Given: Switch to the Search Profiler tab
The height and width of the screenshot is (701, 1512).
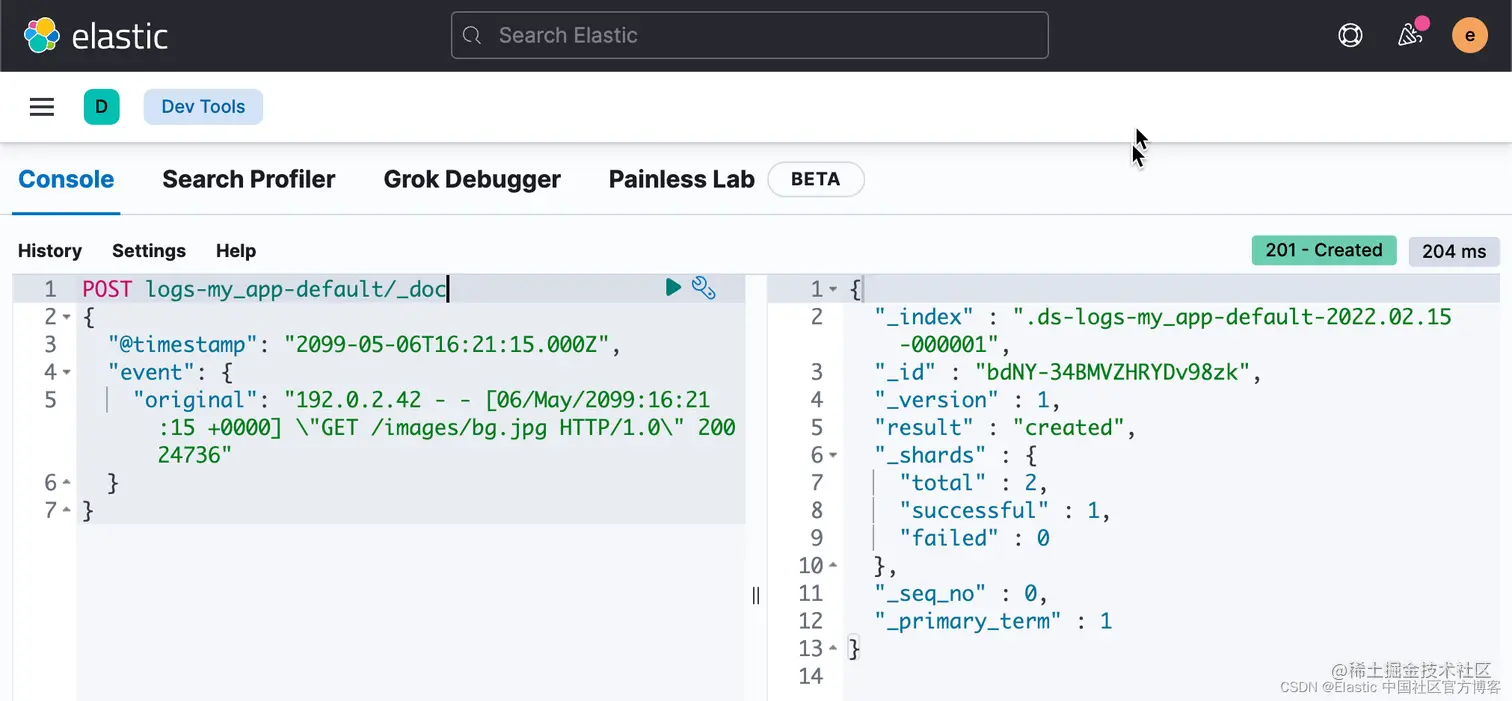Looking at the screenshot, I should (x=249, y=180).
